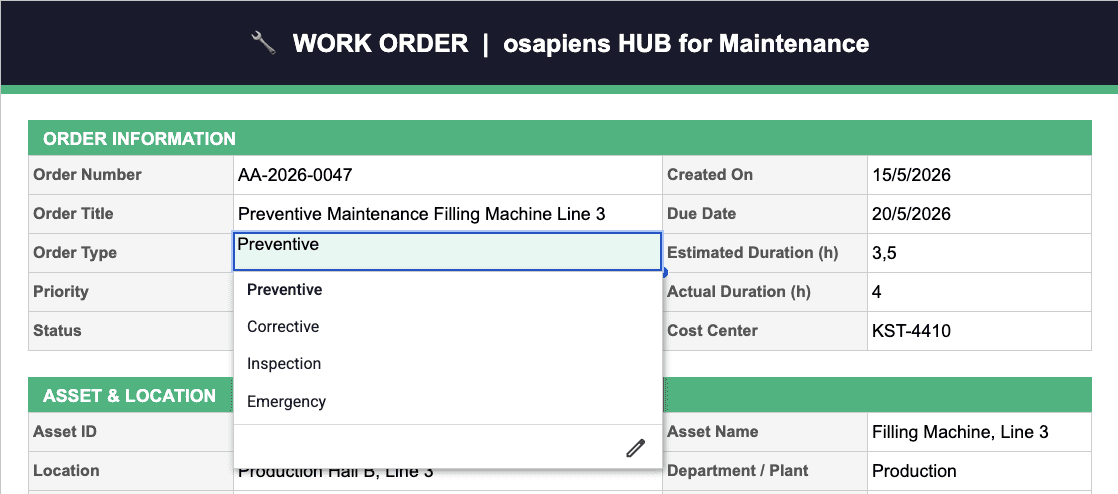Select the ASSET & LOCATION section header

pyautogui.click(x=130, y=396)
